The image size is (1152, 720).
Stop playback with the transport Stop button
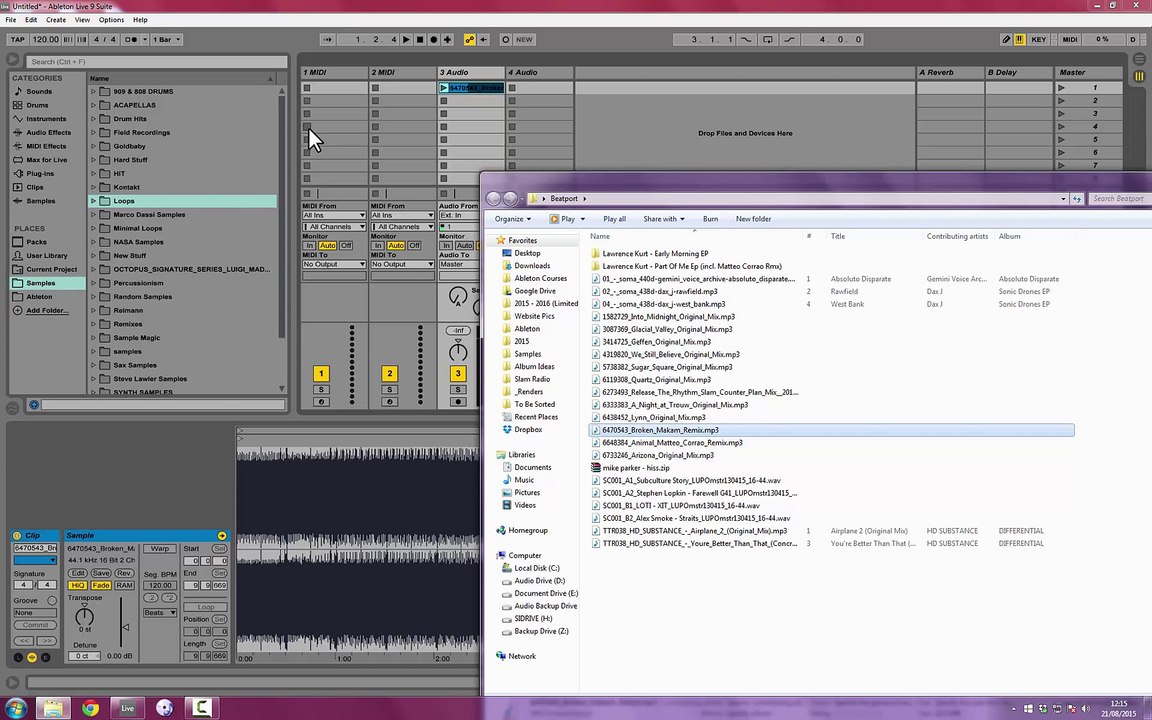click(x=420, y=40)
